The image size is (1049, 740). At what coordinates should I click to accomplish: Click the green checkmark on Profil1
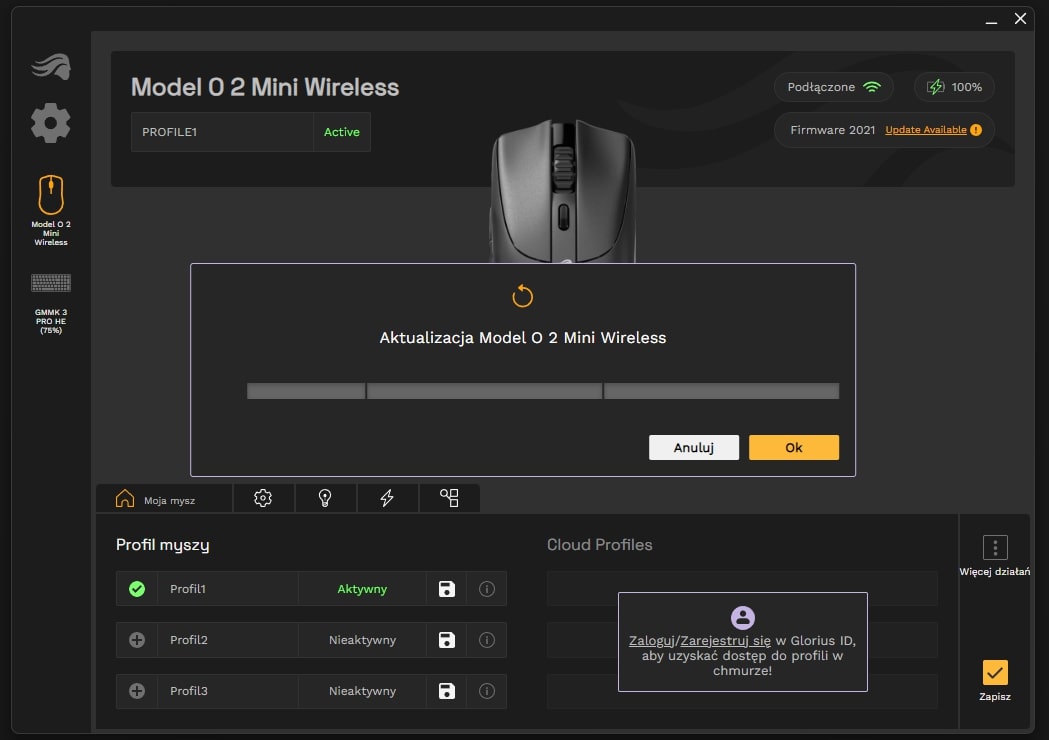[x=137, y=589]
